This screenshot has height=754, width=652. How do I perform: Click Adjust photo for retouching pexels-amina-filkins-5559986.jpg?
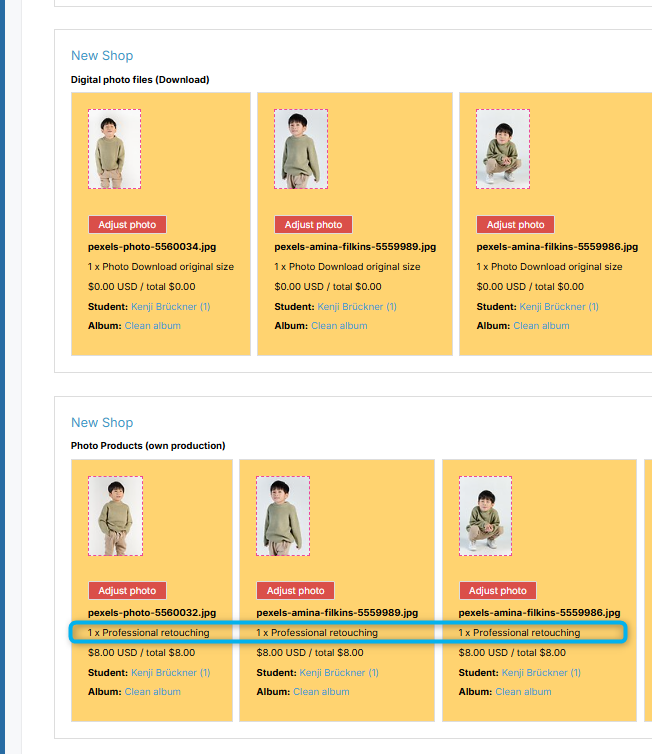(498, 591)
